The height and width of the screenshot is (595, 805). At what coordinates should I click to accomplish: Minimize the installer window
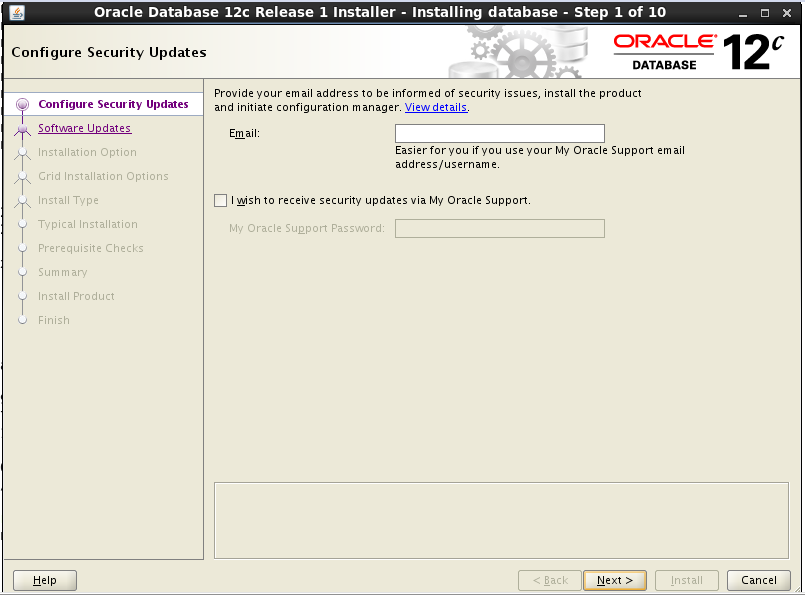tap(743, 14)
